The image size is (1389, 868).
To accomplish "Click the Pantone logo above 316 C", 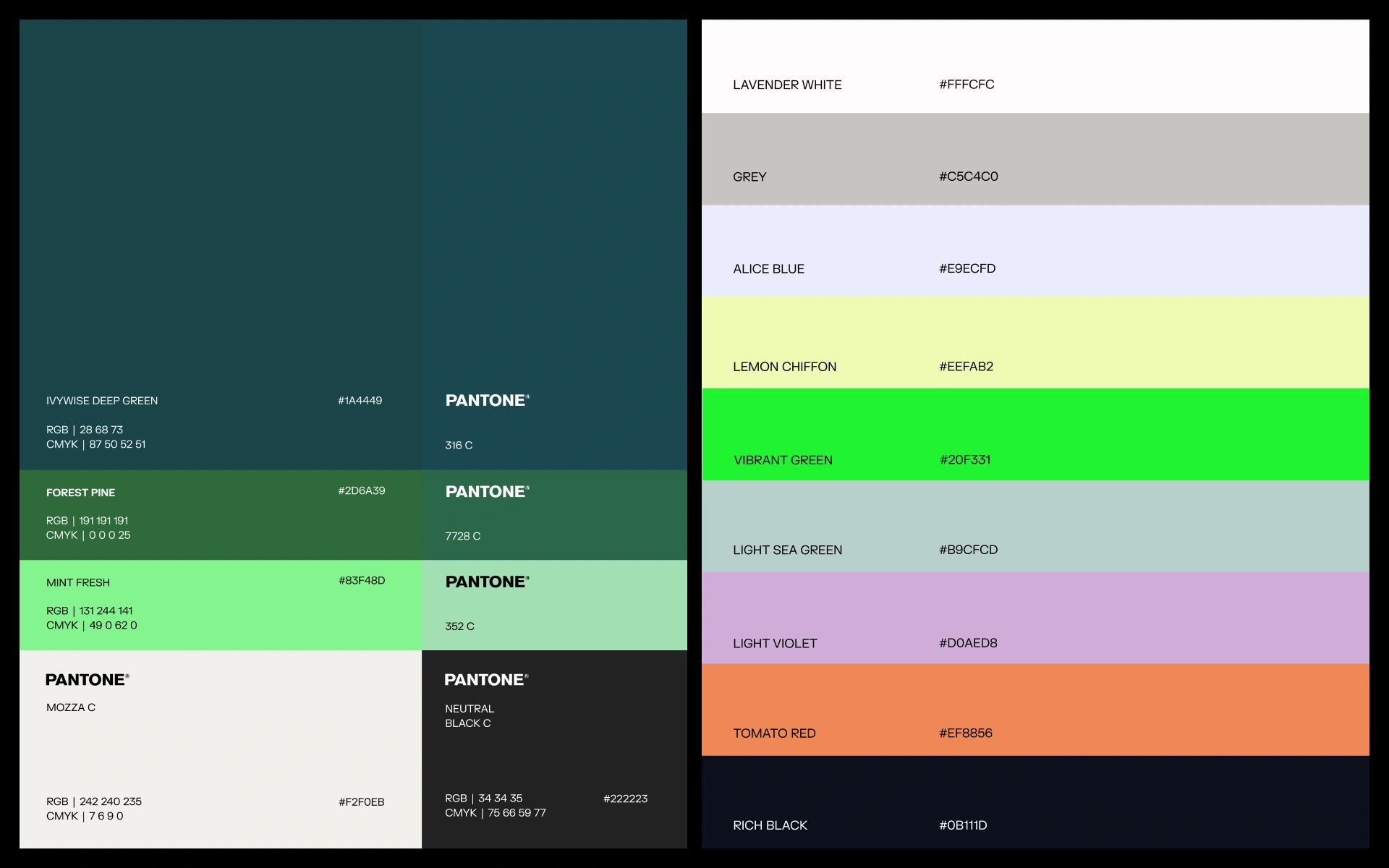I will click(488, 400).
